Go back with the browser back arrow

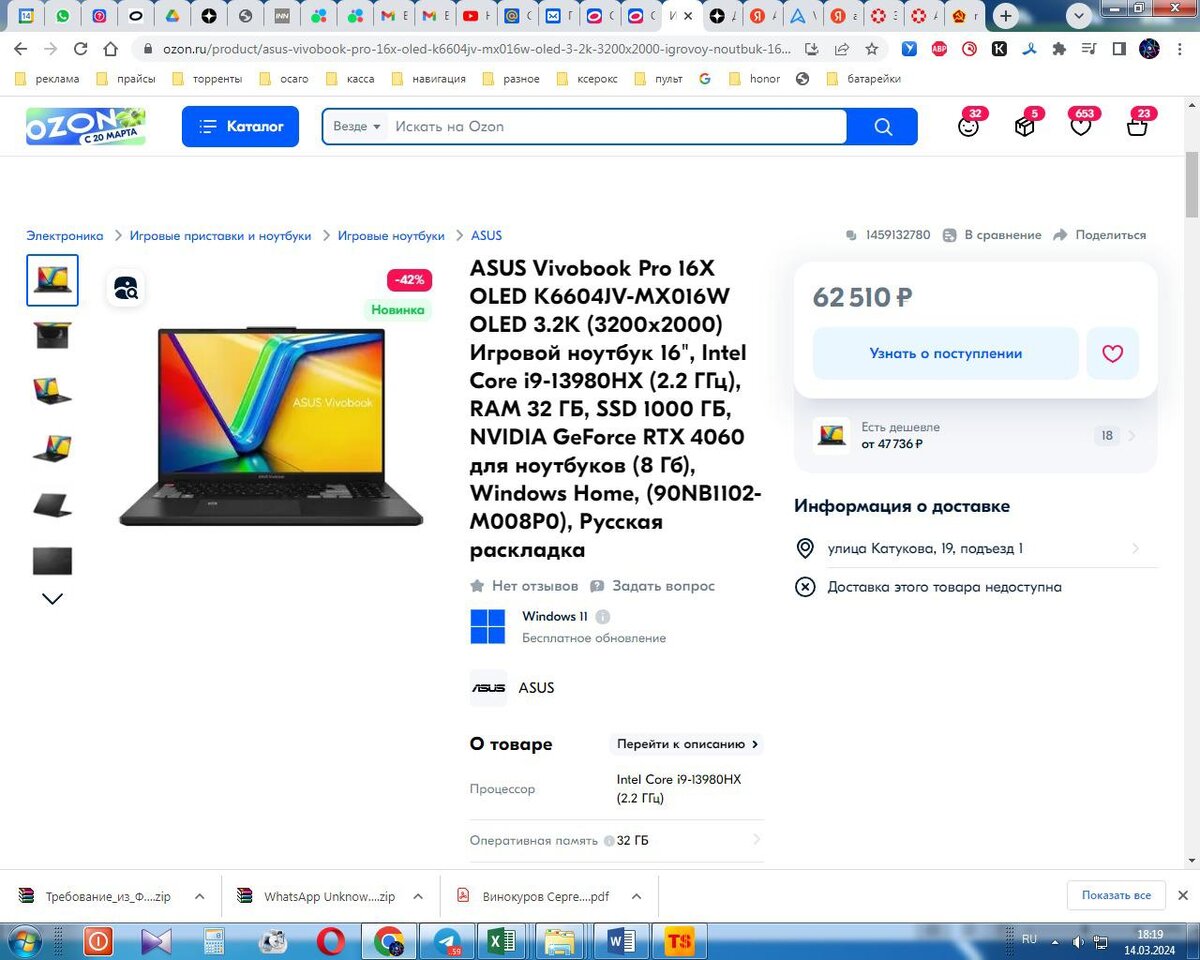tap(20, 48)
